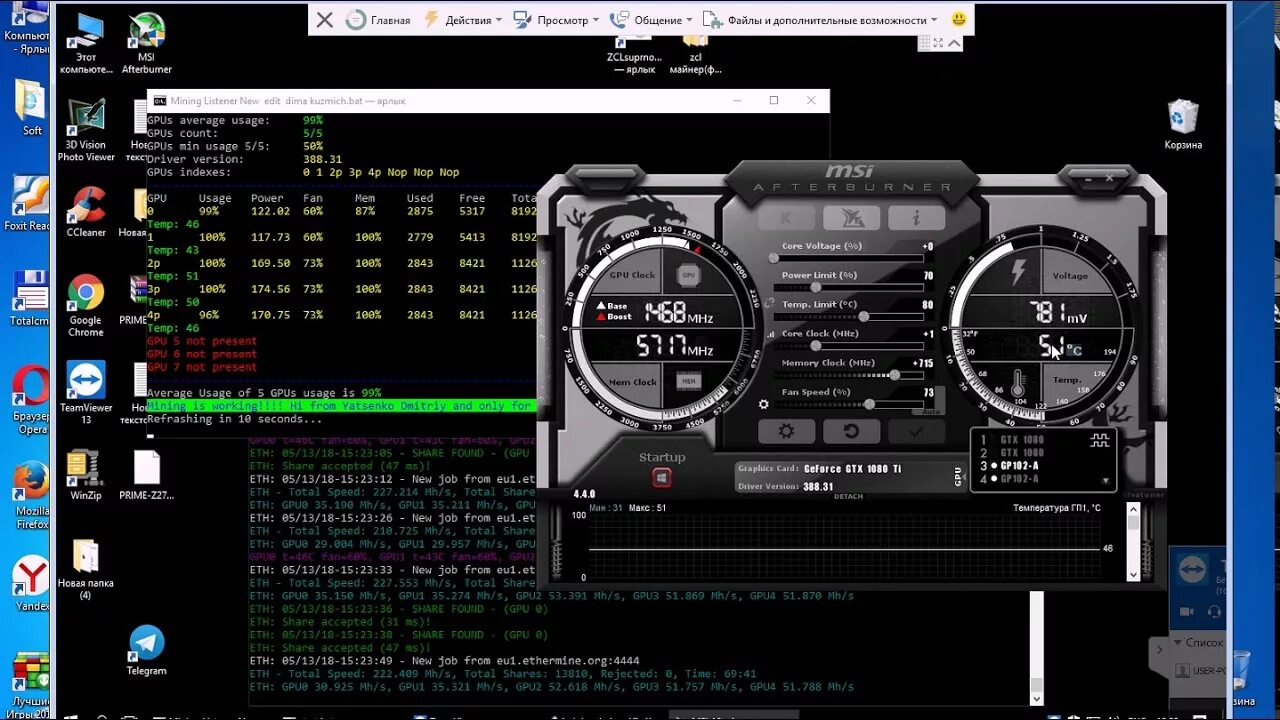Image resolution: width=1280 pixels, height=720 pixels.
Task: Open the Afterburner information i button
Action: 916,217
